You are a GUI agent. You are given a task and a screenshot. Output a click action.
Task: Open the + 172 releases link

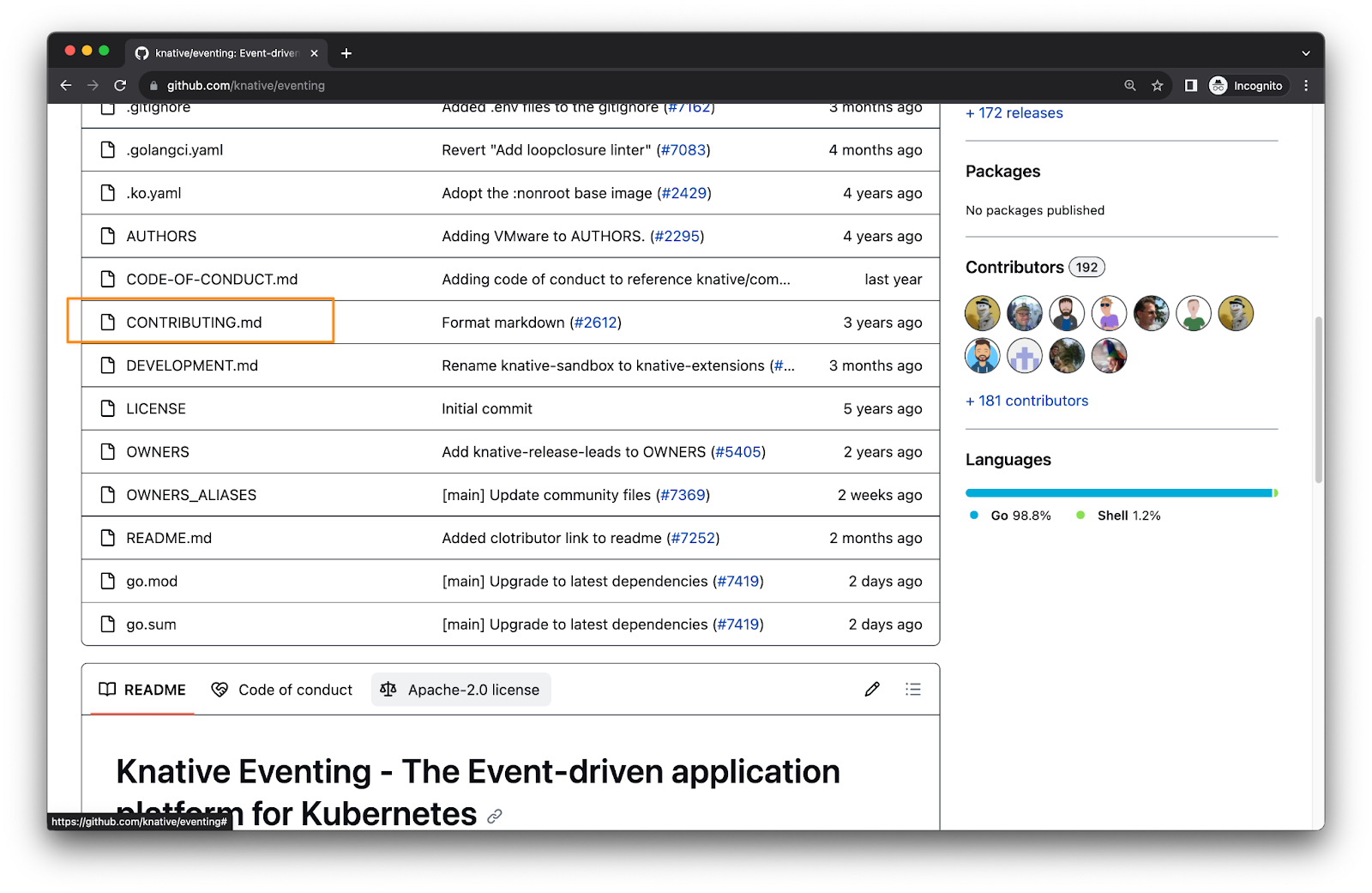tap(1014, 113)
